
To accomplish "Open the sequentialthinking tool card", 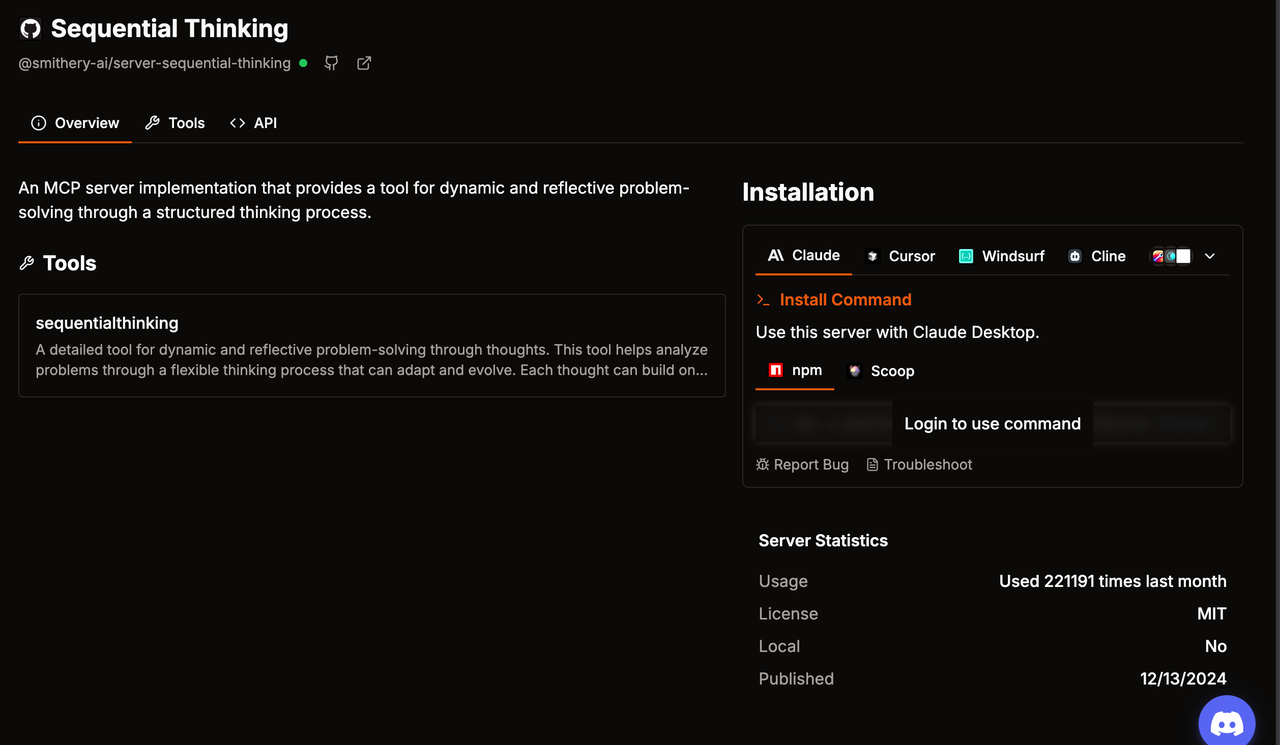I will (372, 346).
